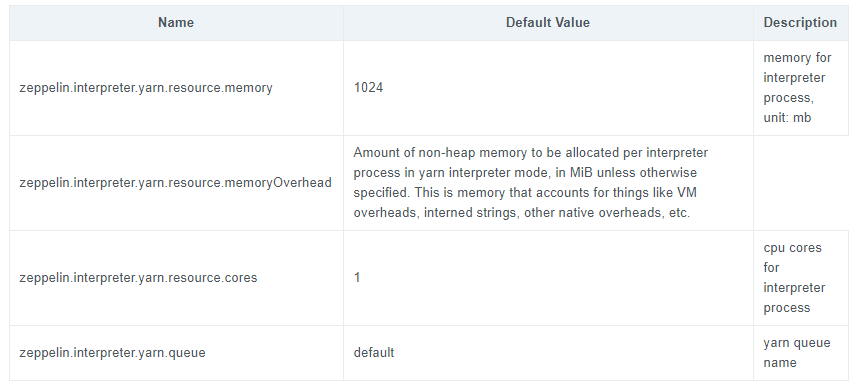Screen dimensions: 861x392
Task: Select zeppelin.interpreter.yarn.resource.memory property name
Action: 146,88
